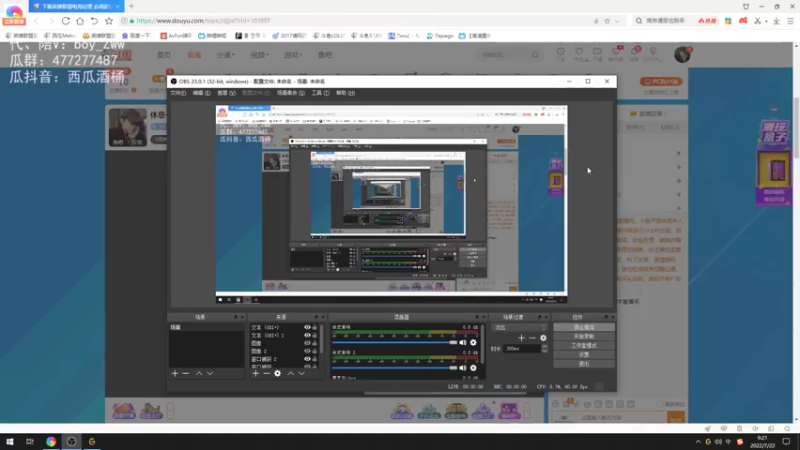
Task: Open OBS Edit menu
Action: click(x=202, y=93)
